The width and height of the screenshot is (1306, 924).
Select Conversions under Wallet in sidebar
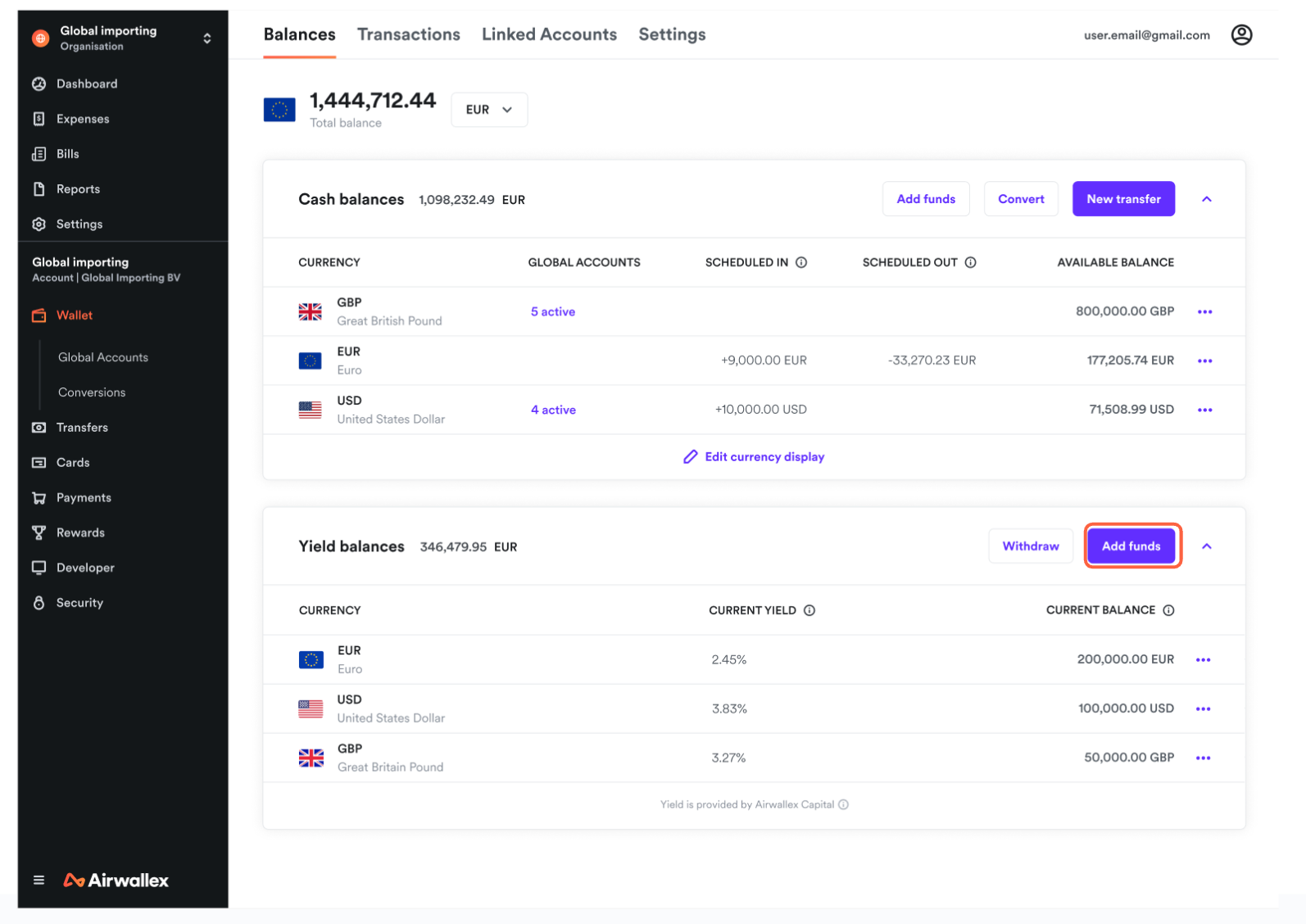pos(92,392)
